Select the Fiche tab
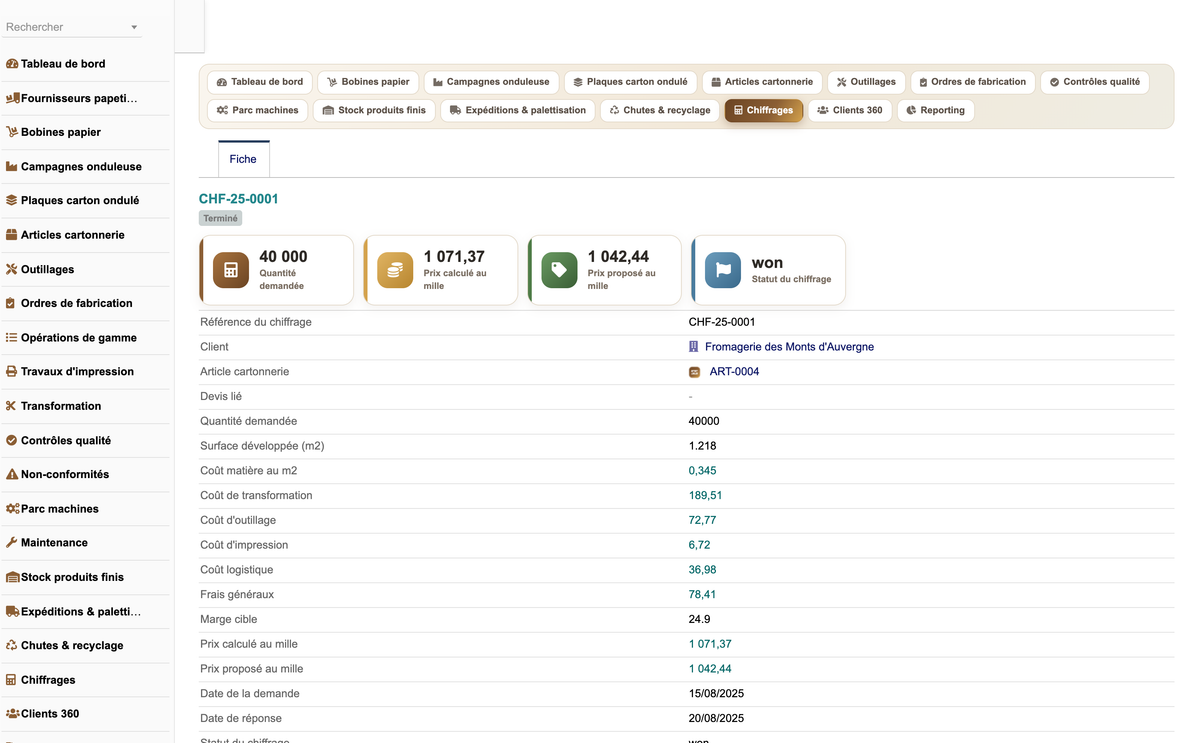The width and height of the screenshot is (1200, 743). click(x=243, y=159)
